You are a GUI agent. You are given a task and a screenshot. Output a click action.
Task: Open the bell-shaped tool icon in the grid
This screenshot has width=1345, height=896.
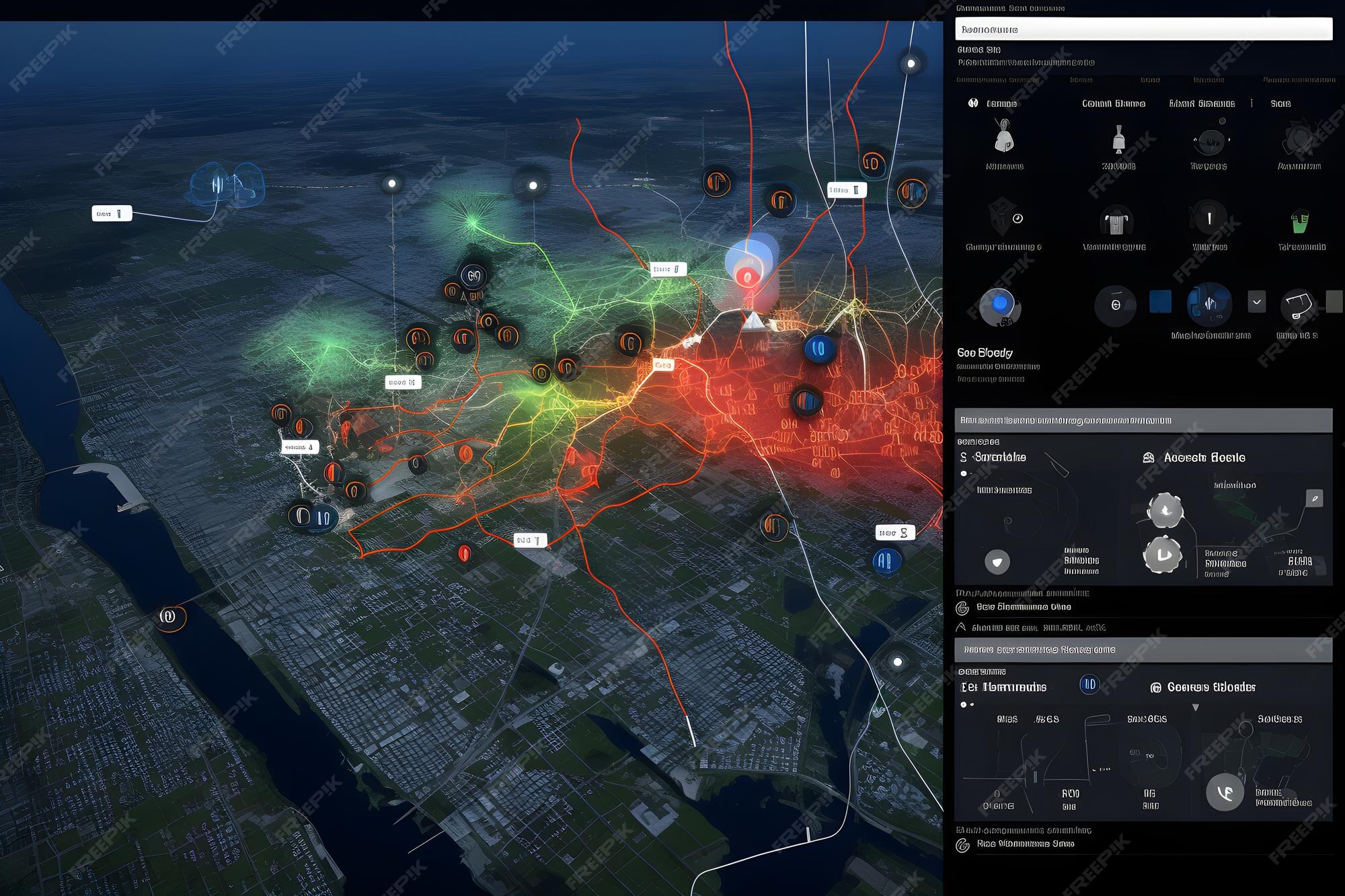tap(1119, 139)
